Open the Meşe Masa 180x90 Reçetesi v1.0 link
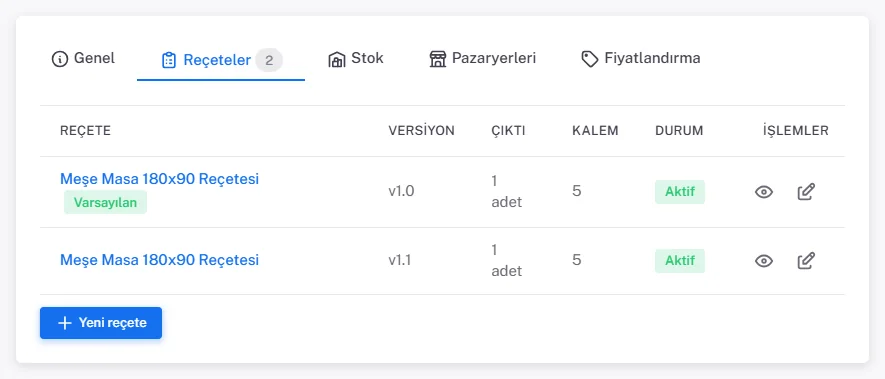Image resolution: width=885 pixels, height=379 pixels. click(159, 179)
